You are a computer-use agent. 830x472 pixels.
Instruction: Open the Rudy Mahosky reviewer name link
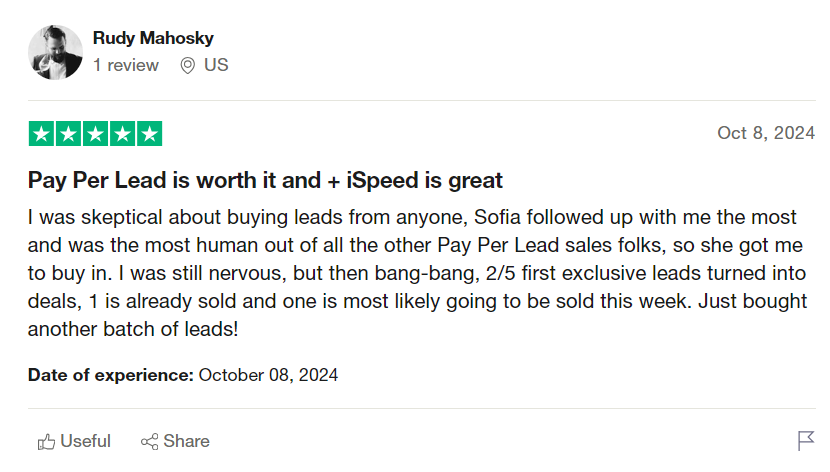point(153,38)
